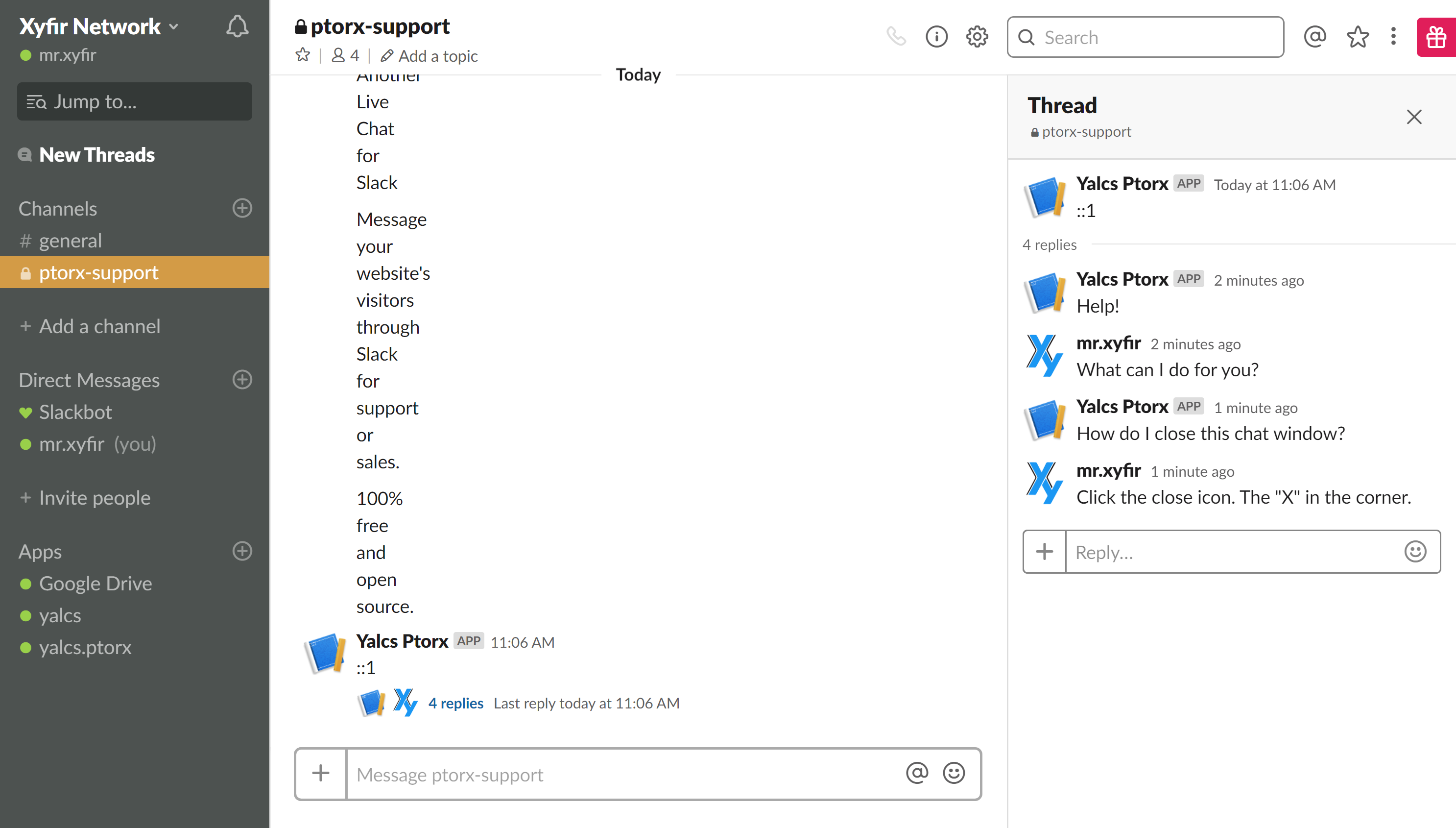Click the @ mention icon in message box
The height and width of the screenshot is (828, 1456).
[917, 774]
